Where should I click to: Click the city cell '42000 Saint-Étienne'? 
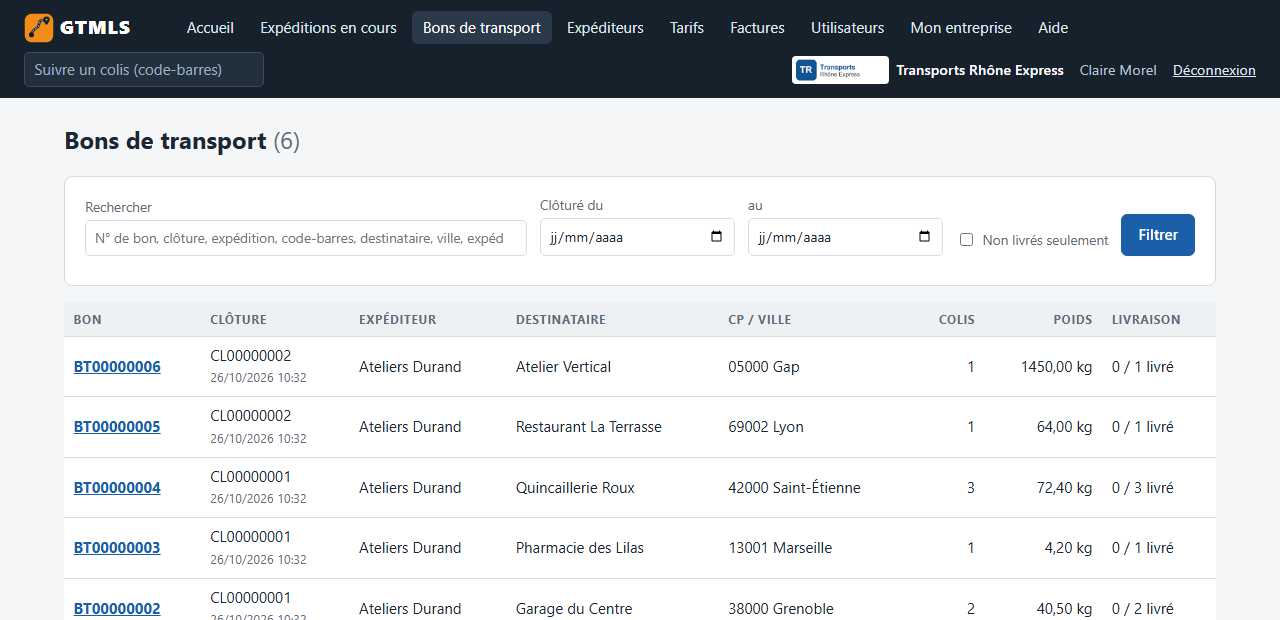[794, 488]
